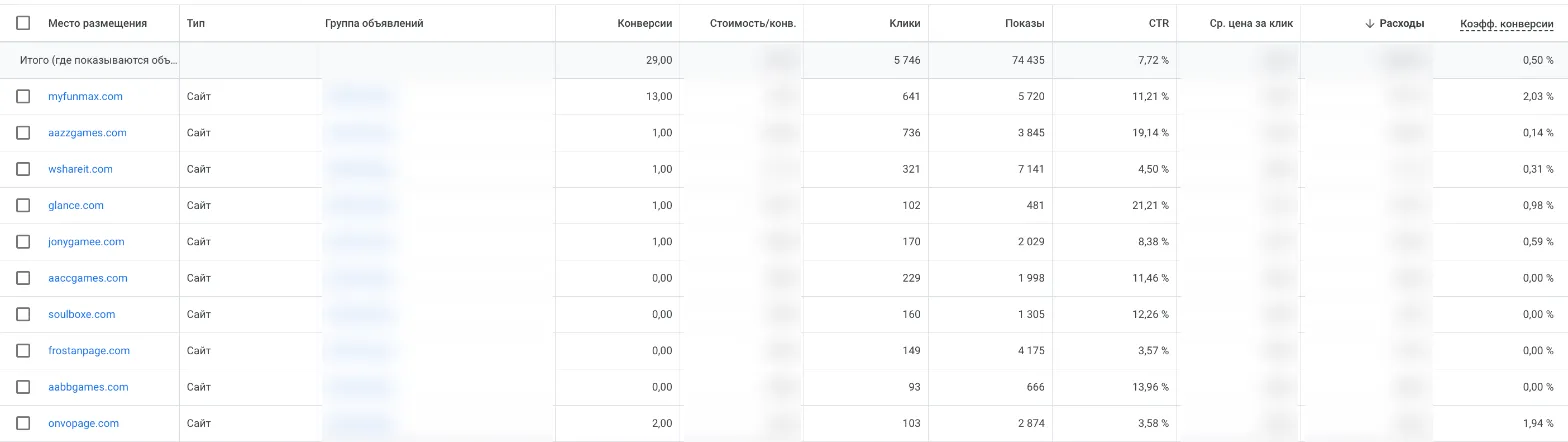
Task: Check the box for myfunmax.com
Action: coord(23,96)
